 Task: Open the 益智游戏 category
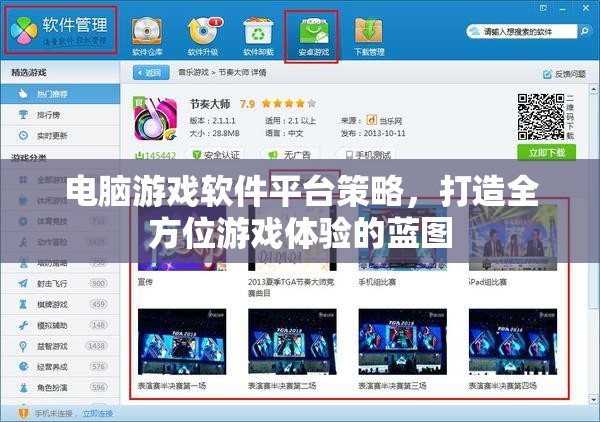(60, 346)
